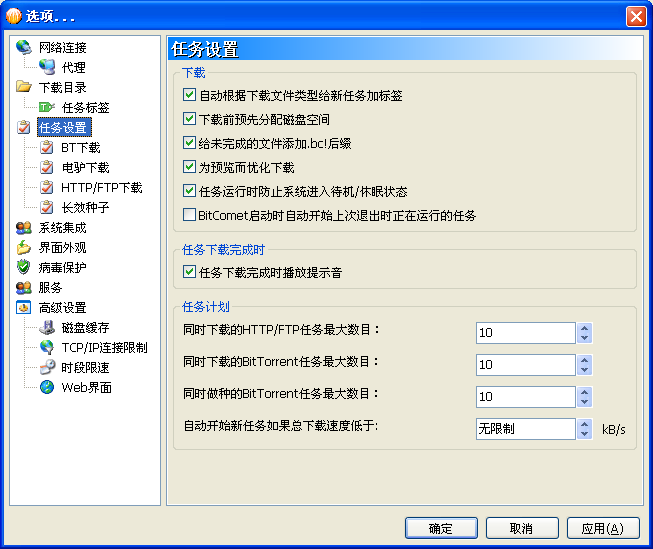Click the TCP/IP连接限制 globe icon

[47, 347]
